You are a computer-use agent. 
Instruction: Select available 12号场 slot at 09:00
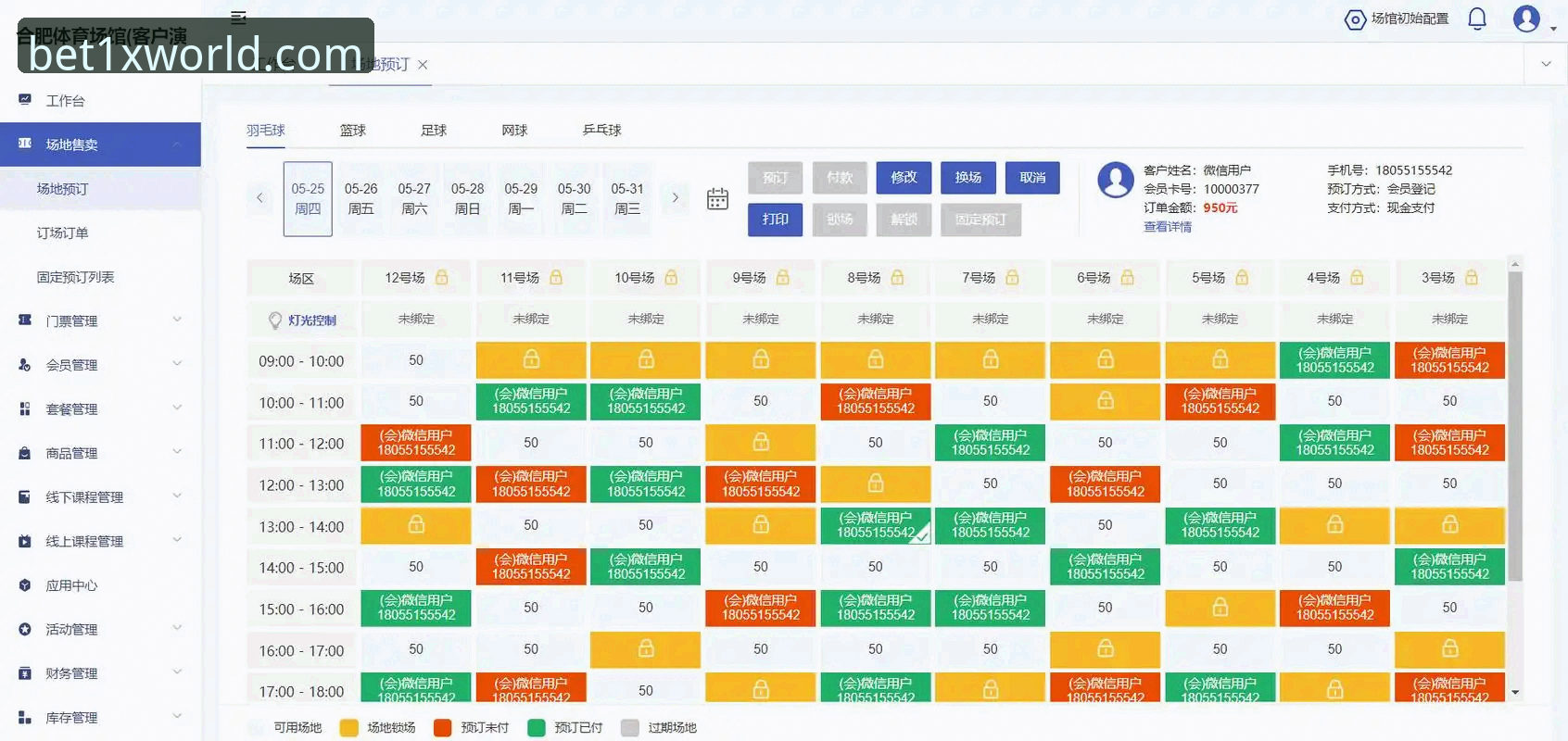coord(416,360)
